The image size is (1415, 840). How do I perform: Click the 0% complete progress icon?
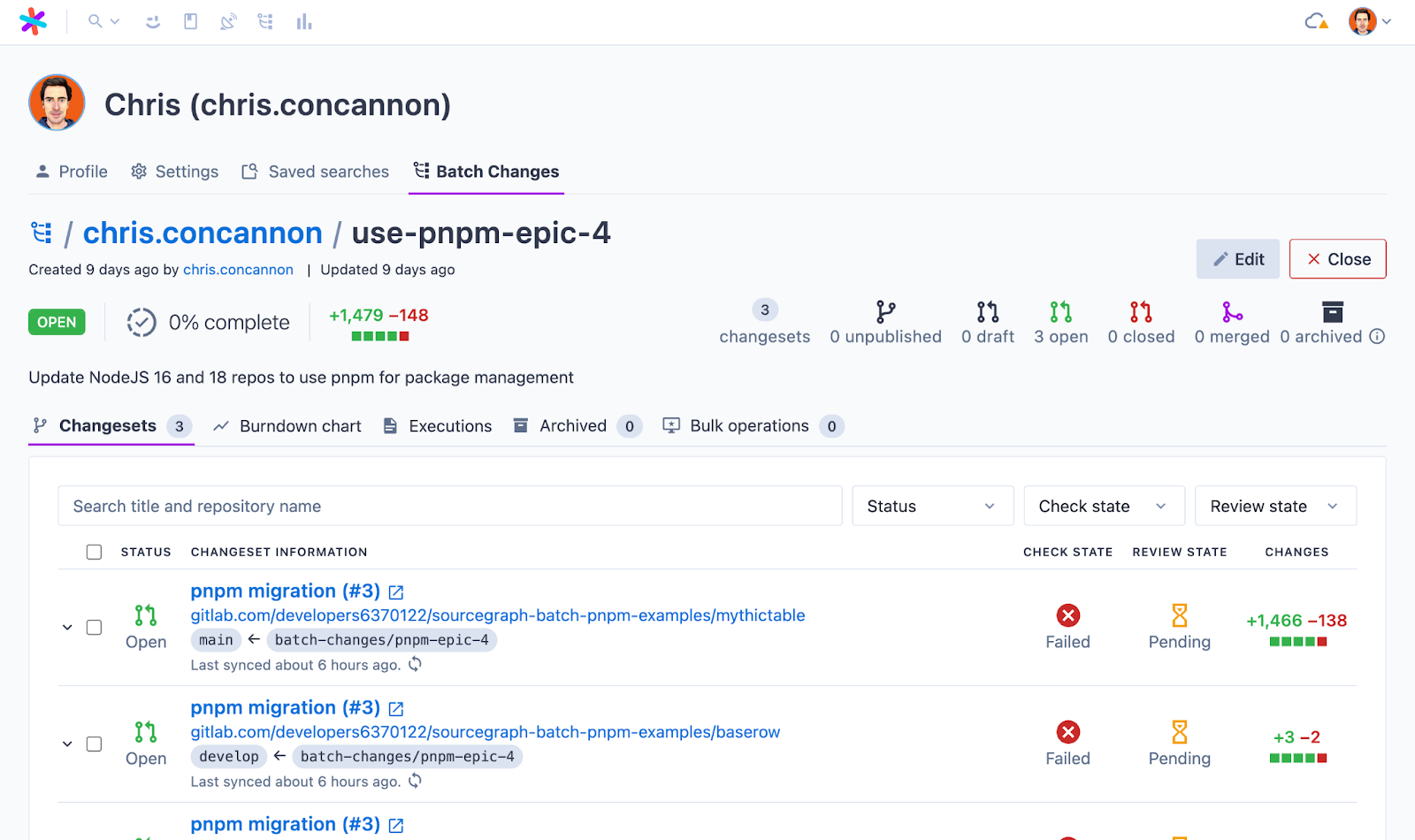(141, 323)
